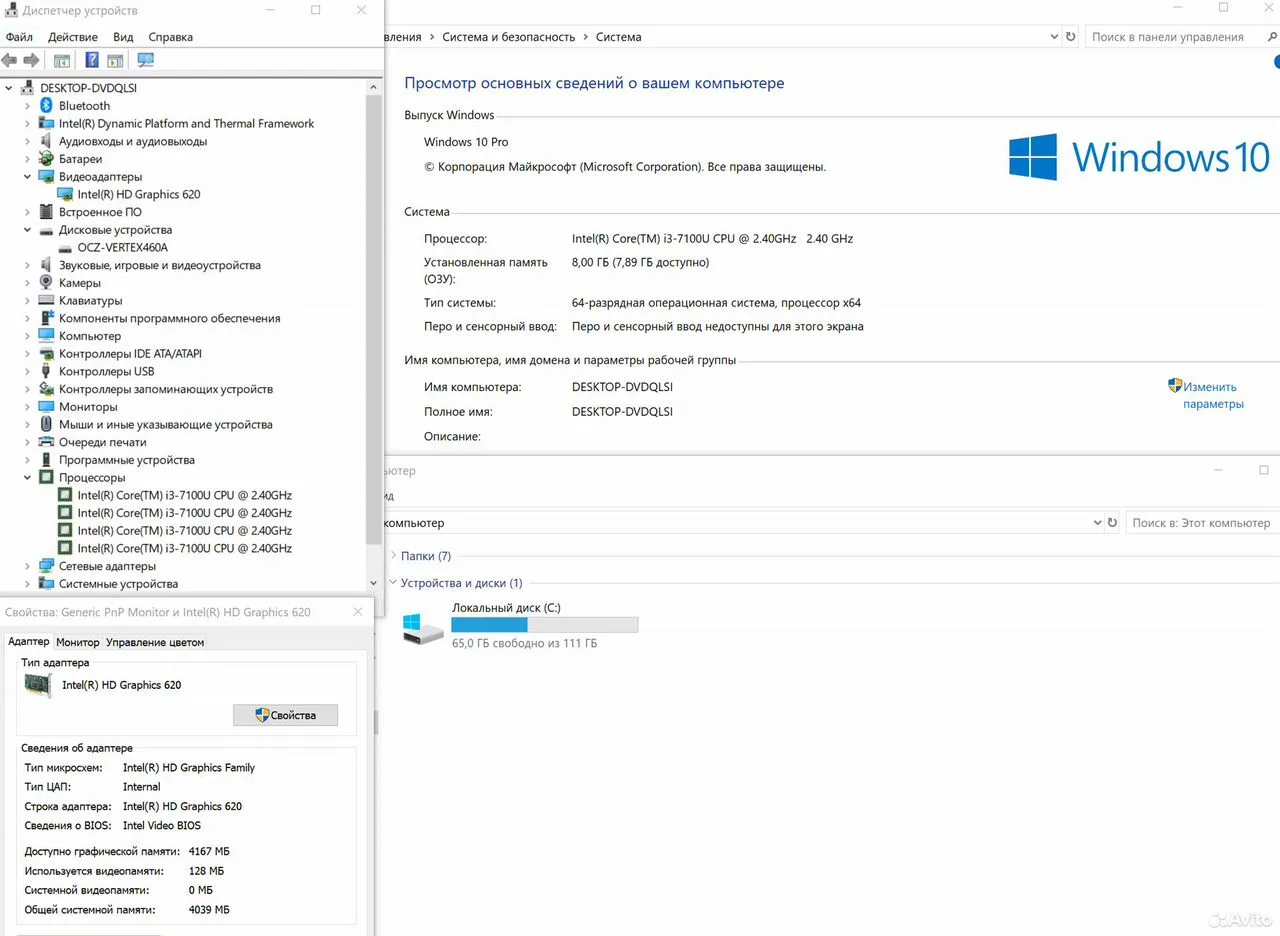The width and height of the screenshot is (1280, 936).
Task: Click the Intel(R) HD Graphics 620 tree icon
Action: (65, 194)
